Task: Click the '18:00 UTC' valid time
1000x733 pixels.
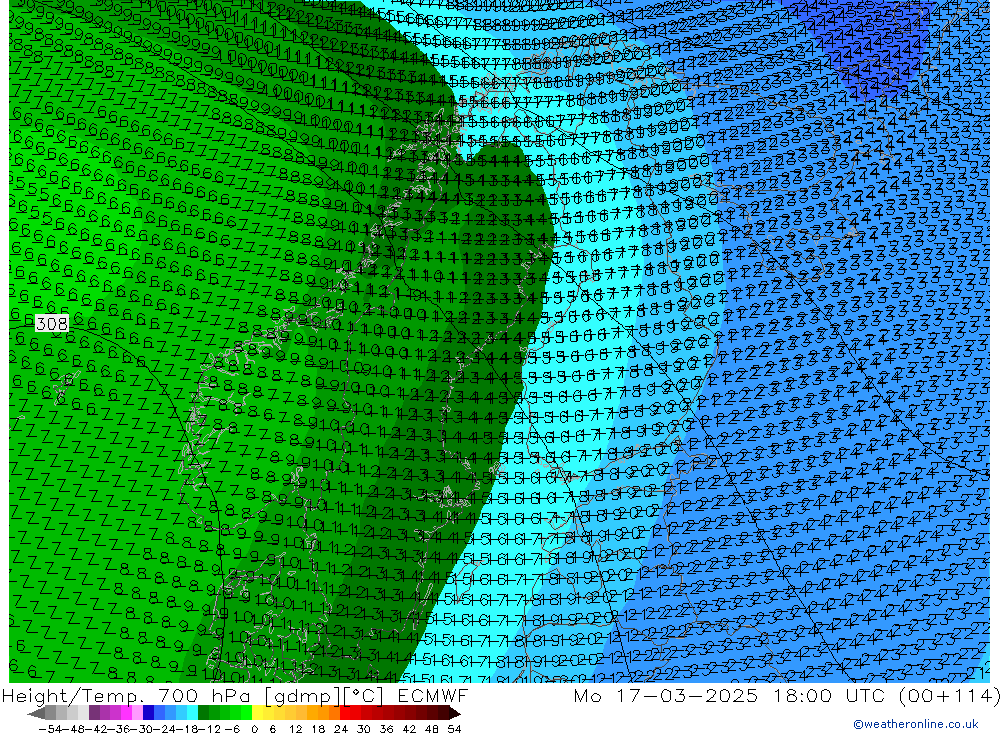Action: pos(832,695)
